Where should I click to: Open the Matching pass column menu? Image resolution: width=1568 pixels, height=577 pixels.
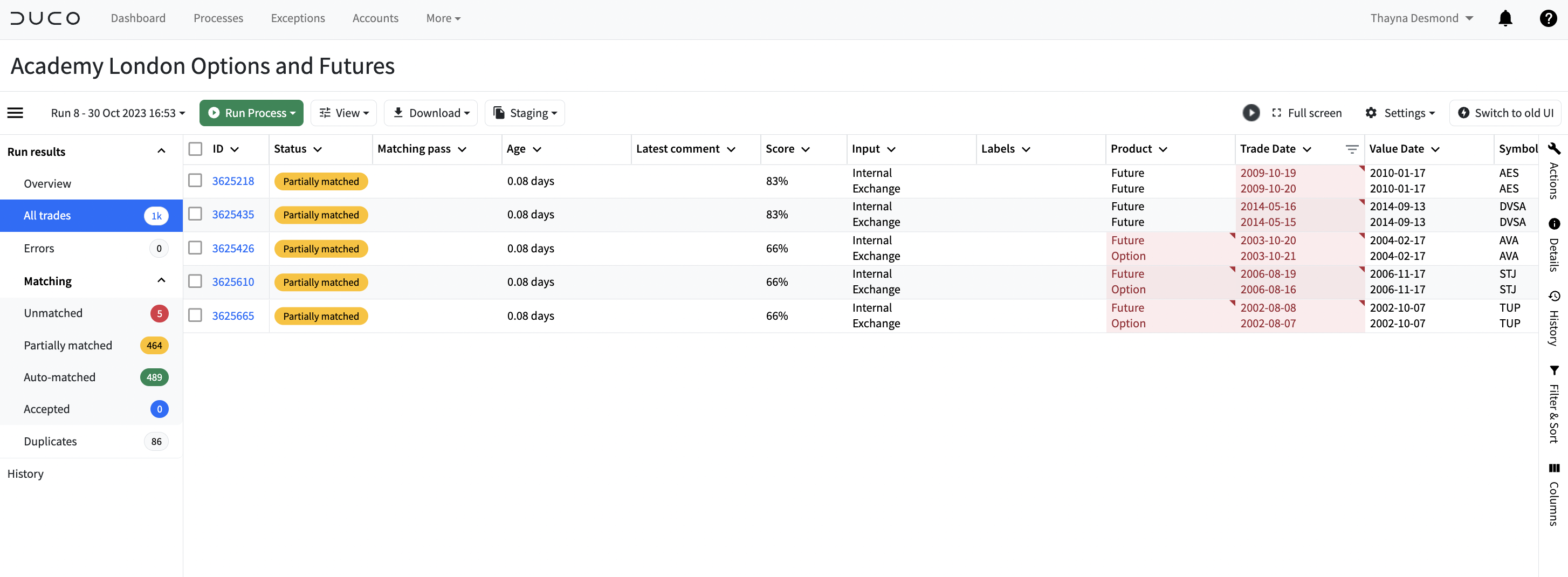(462, 150)
